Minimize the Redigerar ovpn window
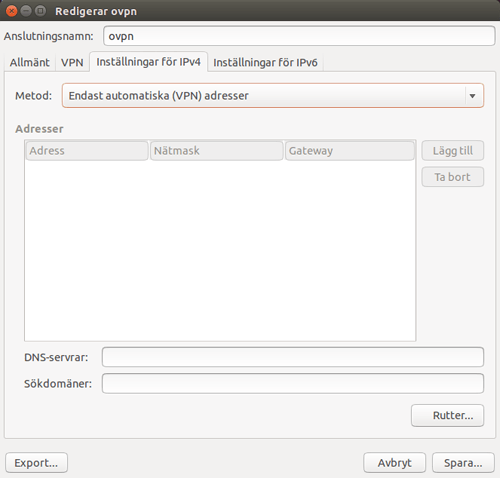This screenshot has width=500, height=478. (x=26, y=11)
